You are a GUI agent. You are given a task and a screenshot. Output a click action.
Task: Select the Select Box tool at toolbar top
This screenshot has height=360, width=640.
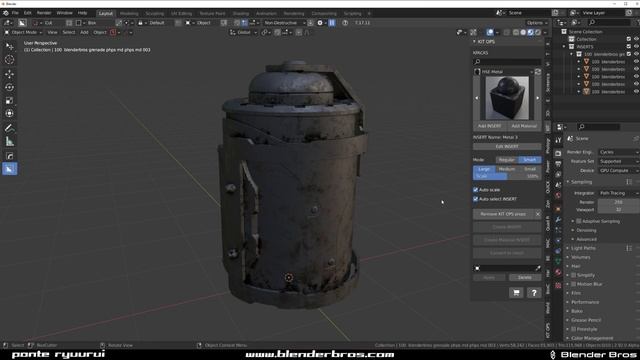(9, 47)
